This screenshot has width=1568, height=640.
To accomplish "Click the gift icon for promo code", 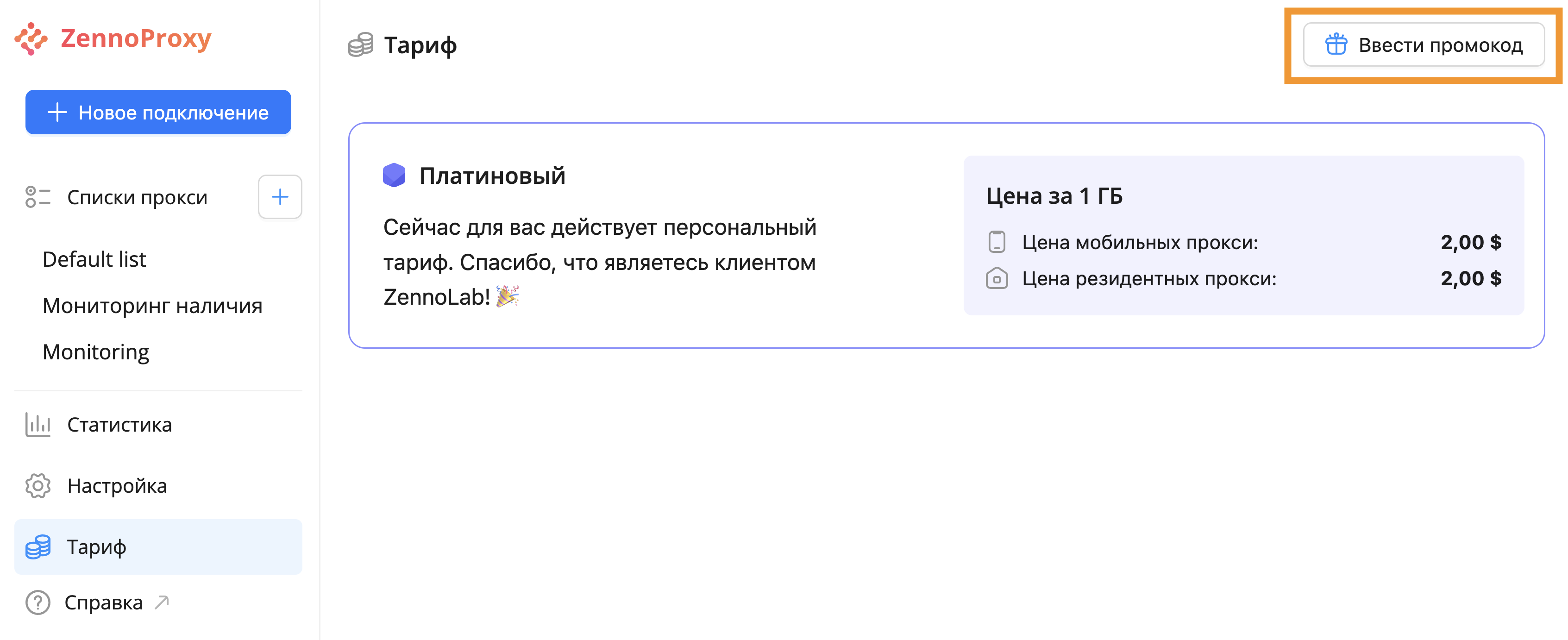I will 1336,44.
